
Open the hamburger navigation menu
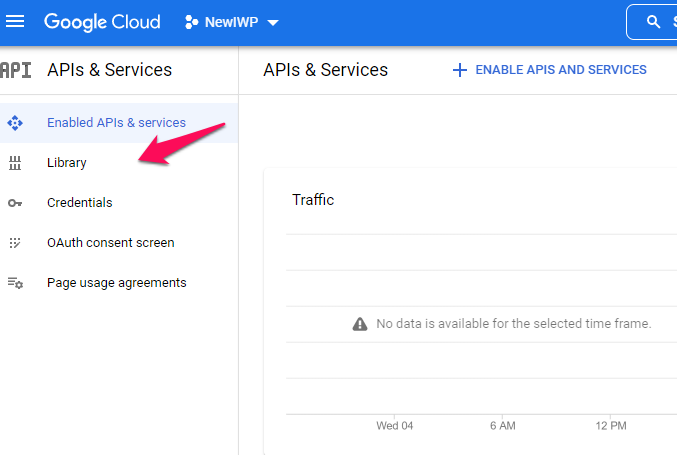coord(15,21)
